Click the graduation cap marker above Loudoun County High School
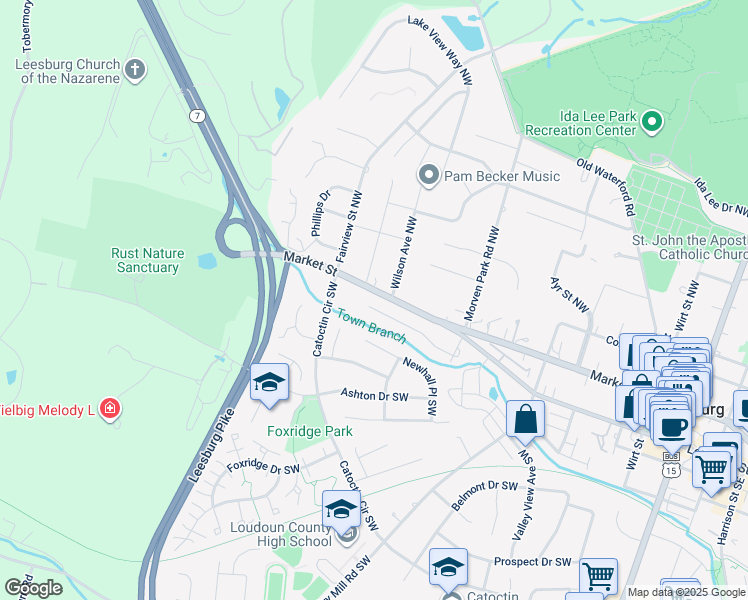Viewport: 748px width, 600px height. 341,512
